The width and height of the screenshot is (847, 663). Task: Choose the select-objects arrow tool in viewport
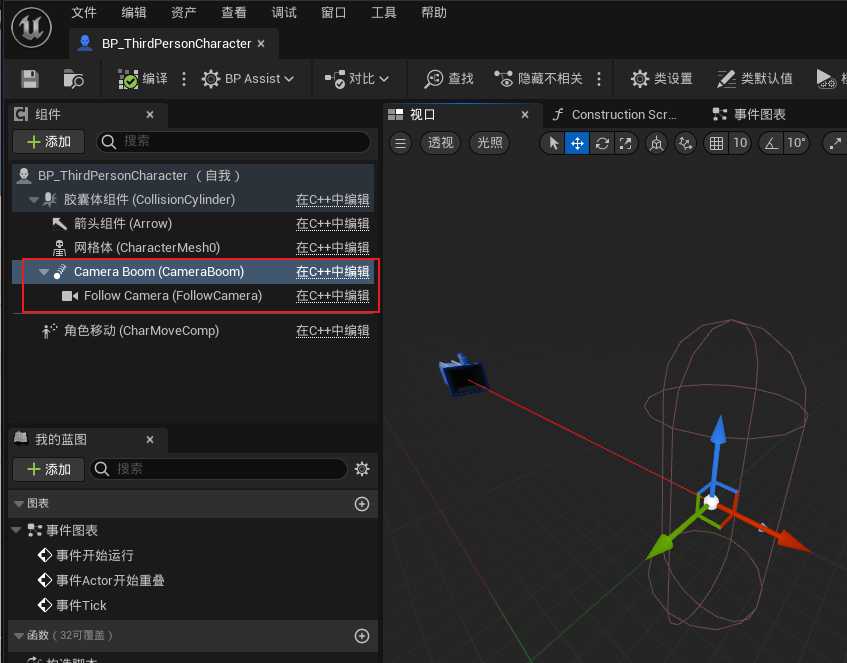pos(553,143)
